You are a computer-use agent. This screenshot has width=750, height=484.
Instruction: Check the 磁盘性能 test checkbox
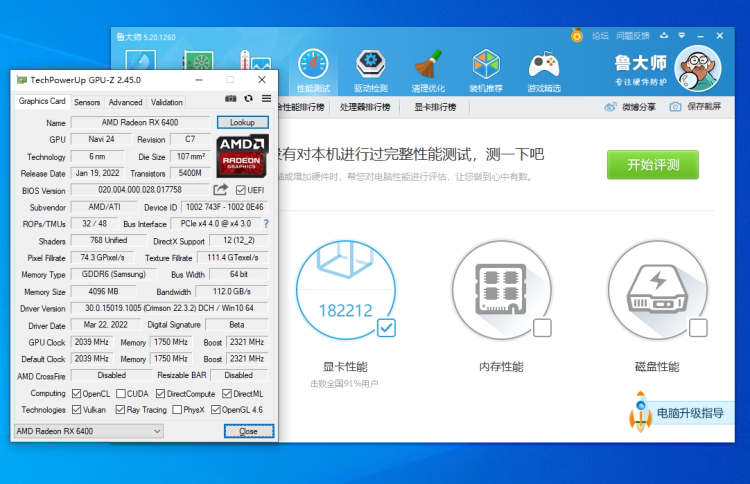(698, 328)
